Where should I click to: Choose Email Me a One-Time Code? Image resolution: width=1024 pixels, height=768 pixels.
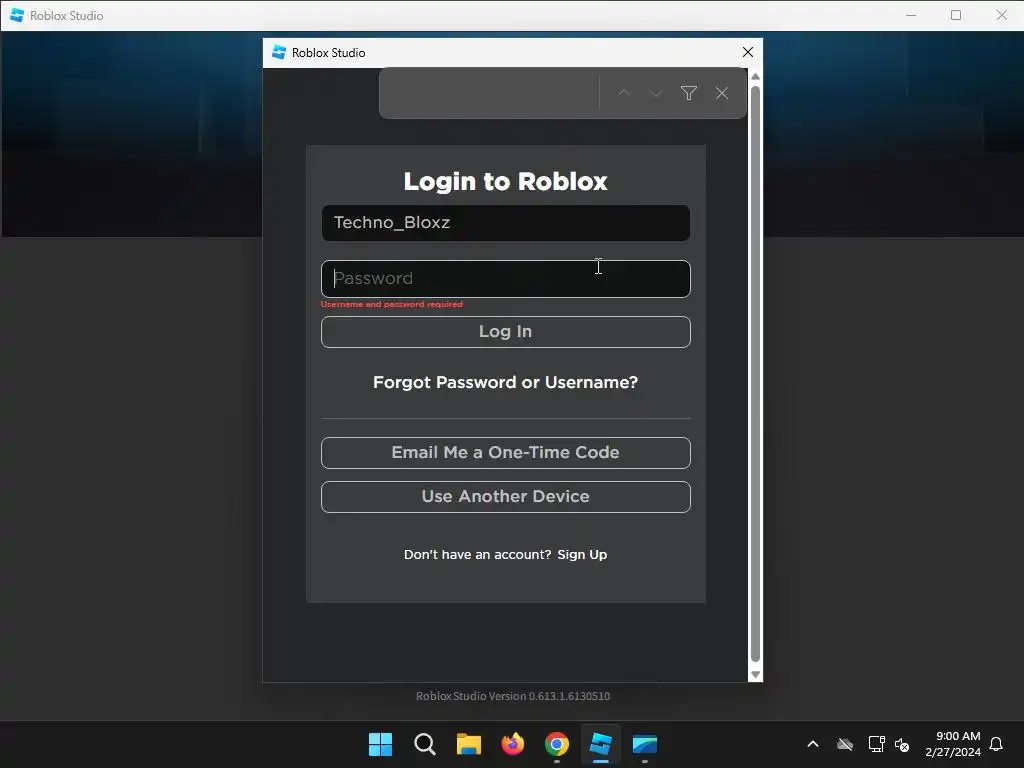click(x=505, y=453)
